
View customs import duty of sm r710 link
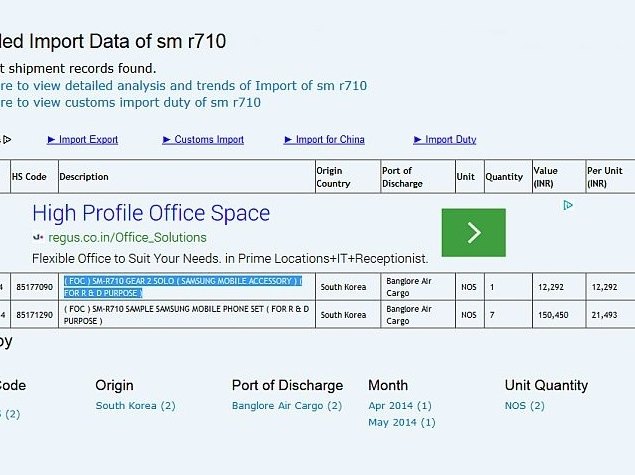(x=130, y=102)
